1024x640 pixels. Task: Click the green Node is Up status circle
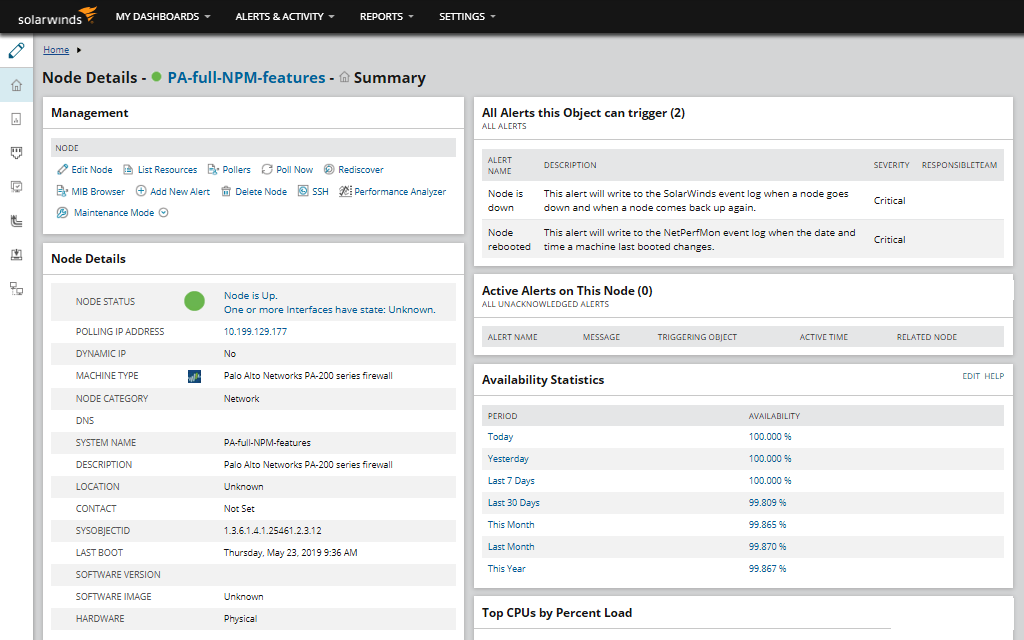pyautogui.click(x=196, y=301)
